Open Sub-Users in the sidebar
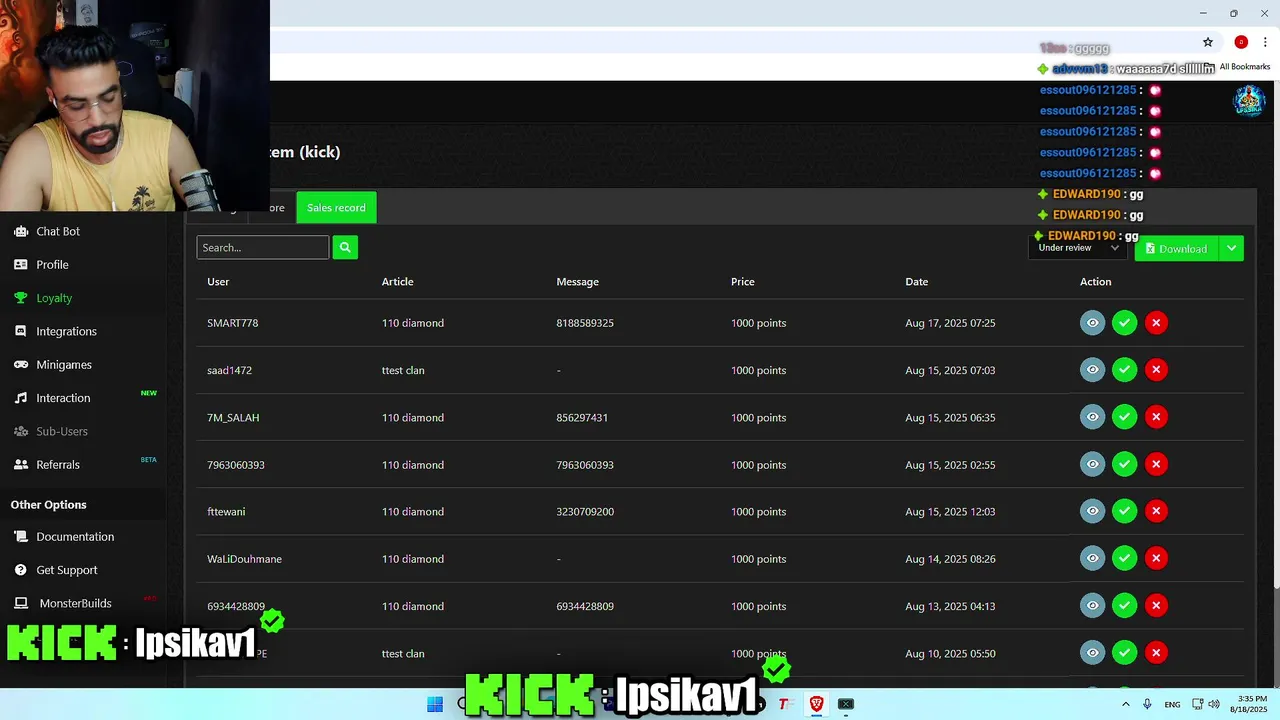The image size is (1280, 720). [62, 431]
